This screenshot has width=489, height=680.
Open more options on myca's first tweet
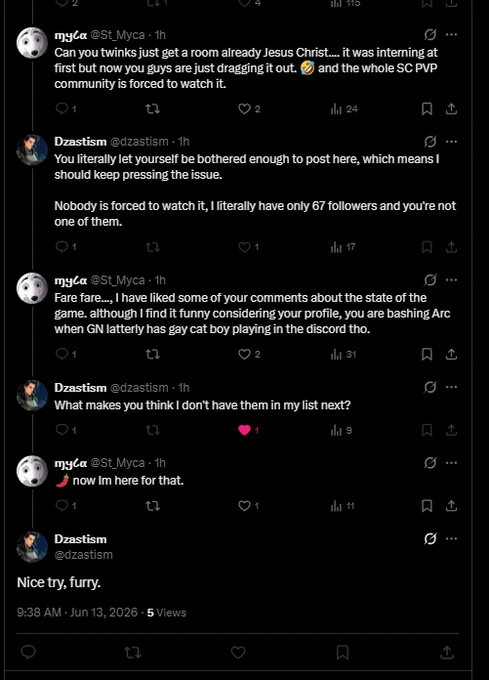451,35
